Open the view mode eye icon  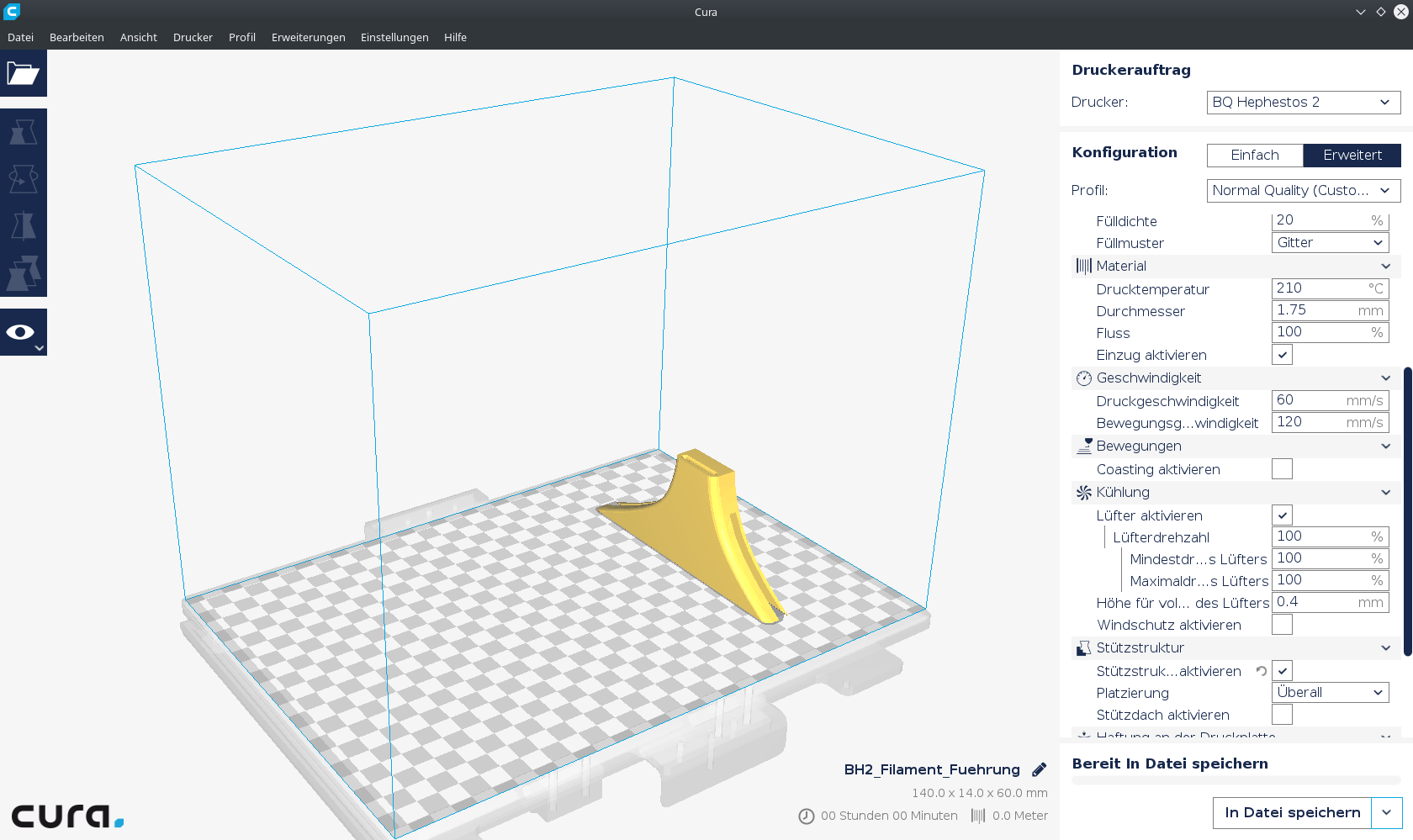tap(23, 332)
